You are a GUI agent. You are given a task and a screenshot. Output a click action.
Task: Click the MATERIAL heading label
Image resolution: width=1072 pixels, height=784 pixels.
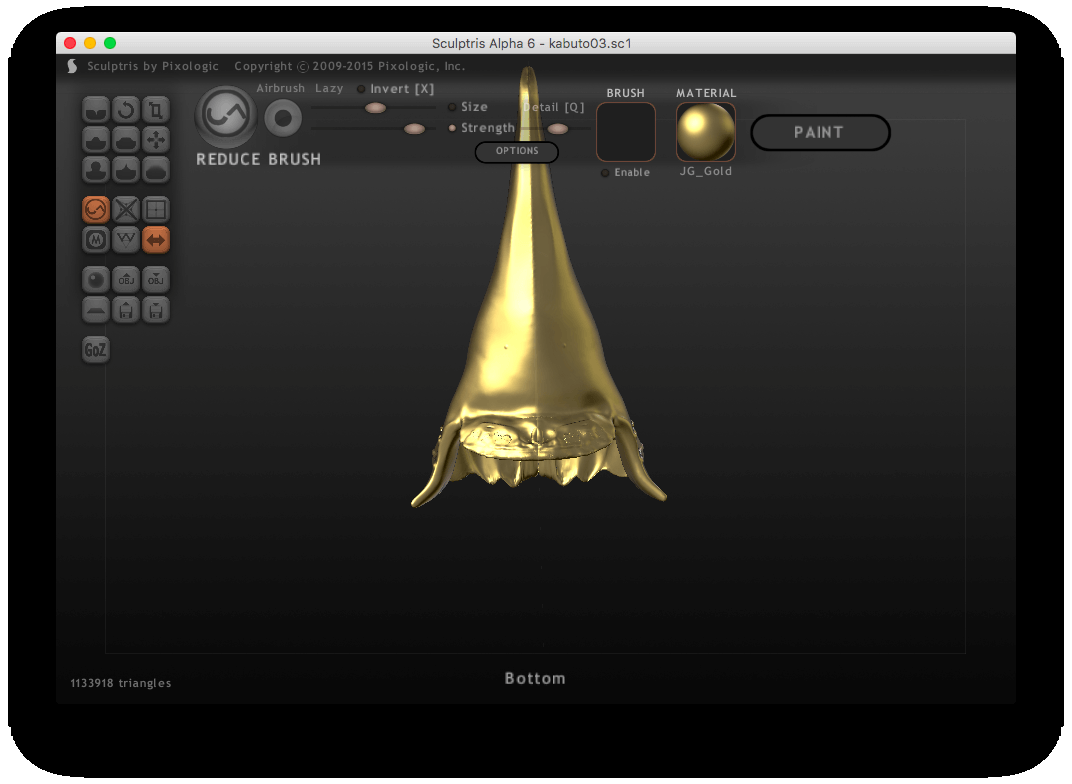tap(706, 93)
